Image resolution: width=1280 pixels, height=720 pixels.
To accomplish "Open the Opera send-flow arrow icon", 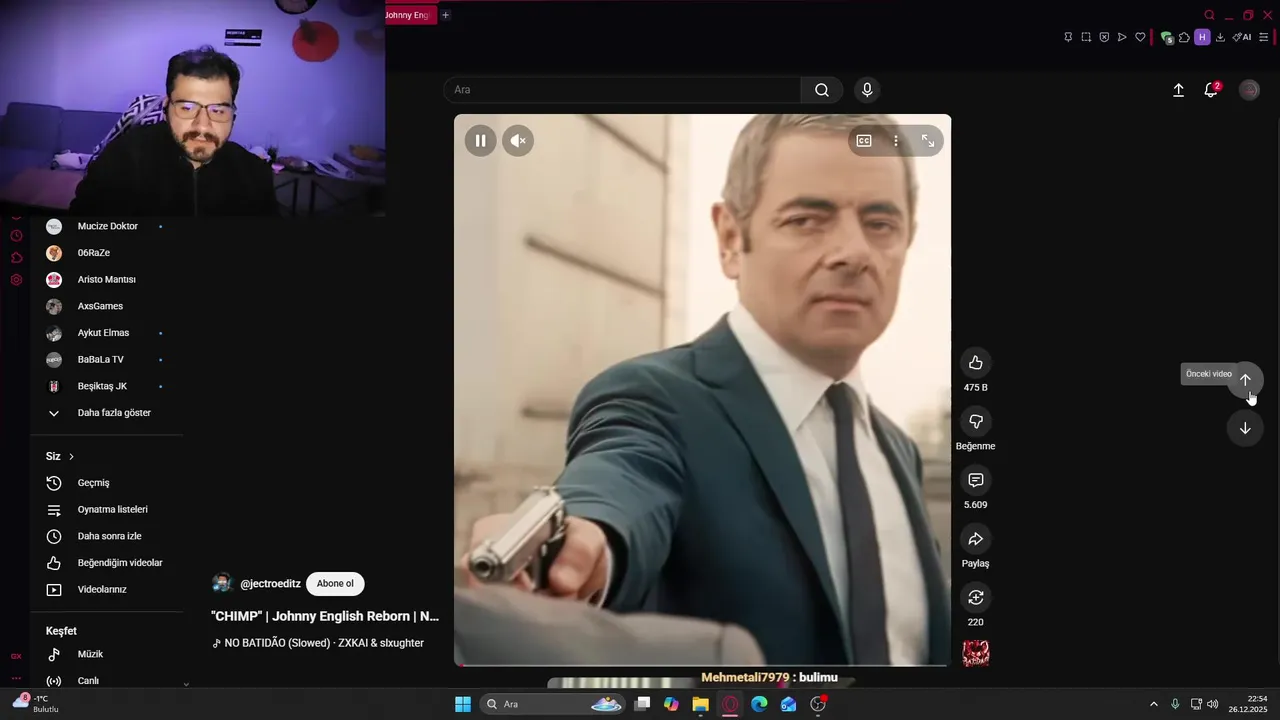I will (1122, 37).
